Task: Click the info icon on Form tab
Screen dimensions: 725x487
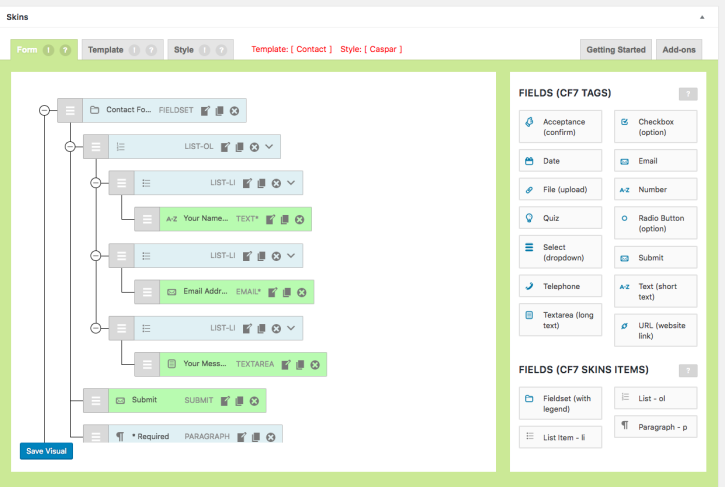Action: (x=47, y=50)
